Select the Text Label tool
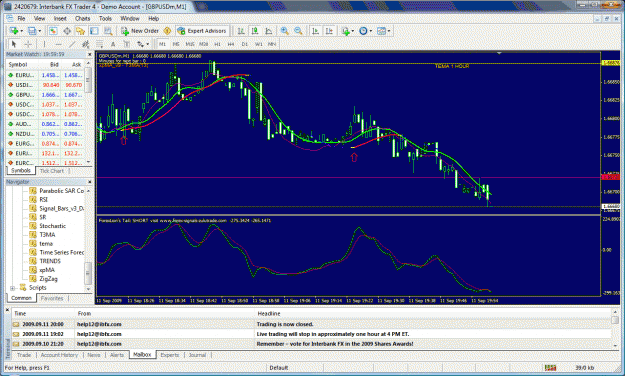The height and width of the screenshot is (376, 625). click(x=126, y=44)
